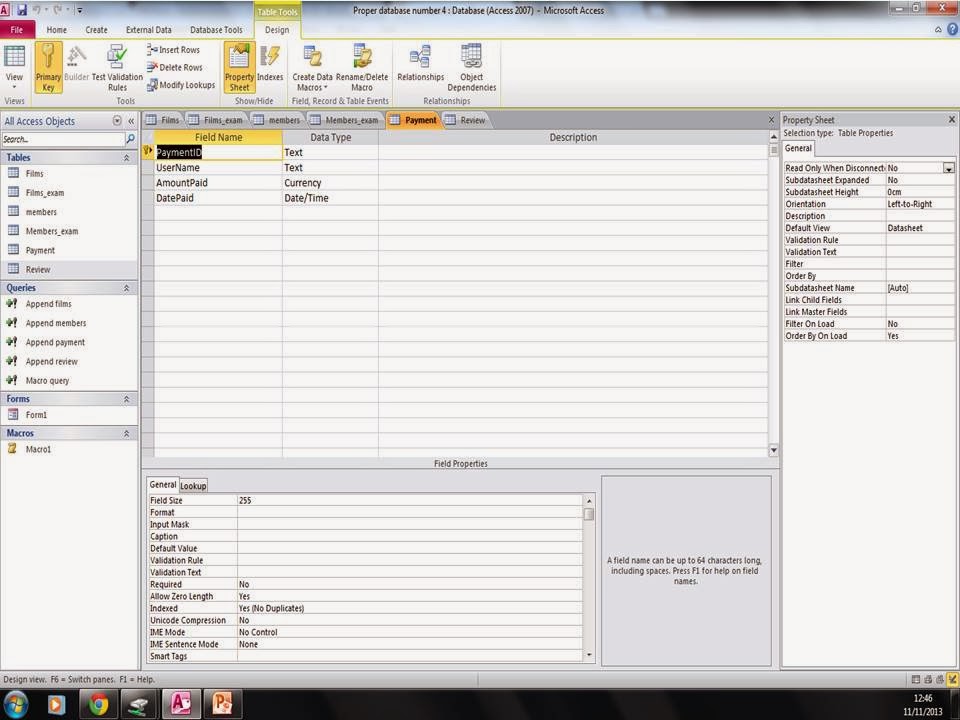Select Review table in navigation pane
Screen dimensions: 960x720
[x=37, y=269]
